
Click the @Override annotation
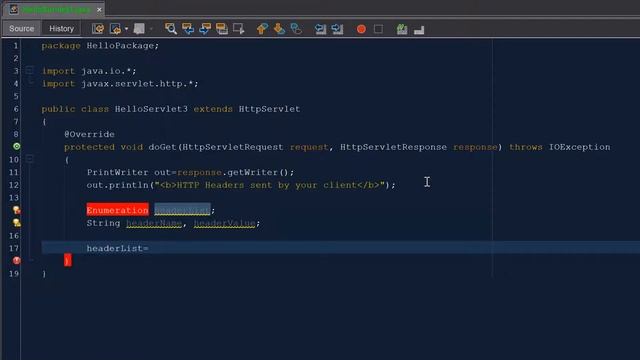[89, 134]
